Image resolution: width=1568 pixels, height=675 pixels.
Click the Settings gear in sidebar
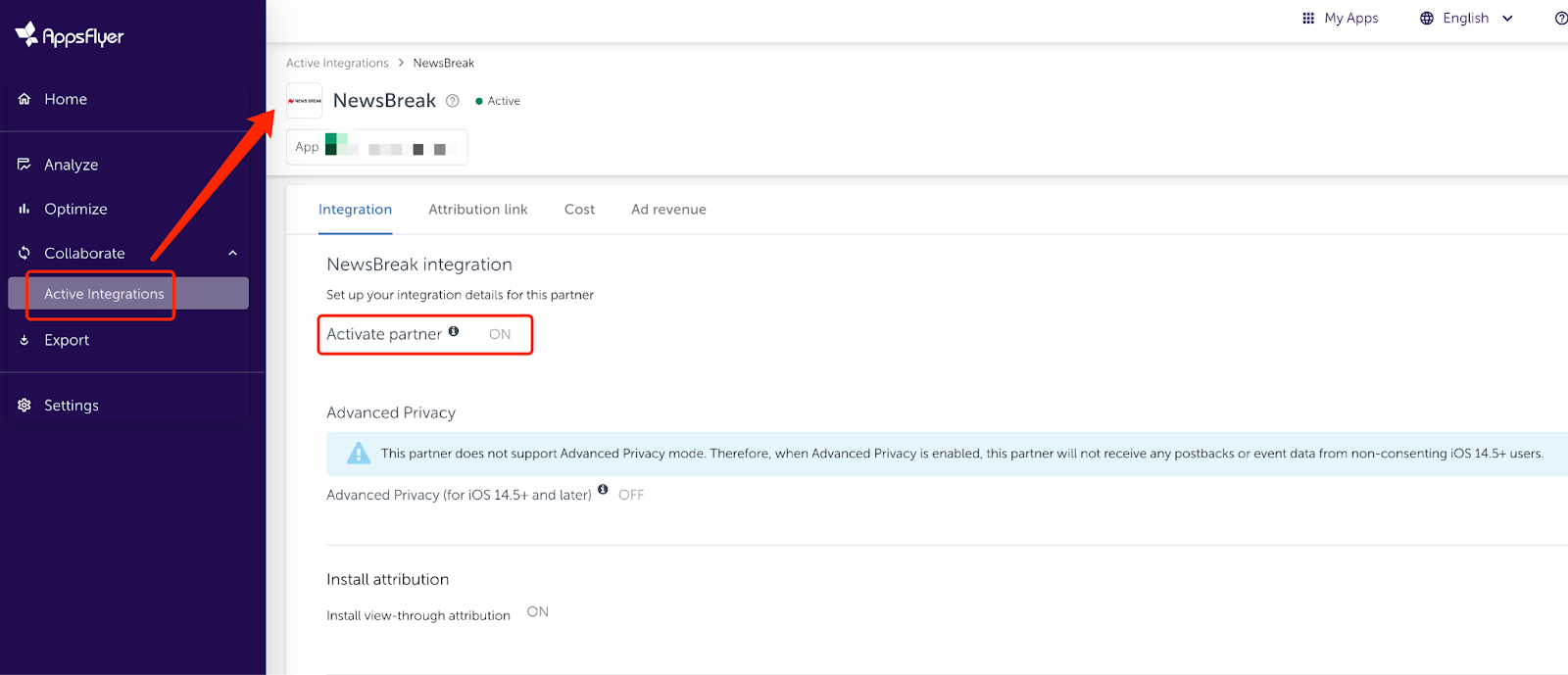pyautogui.click(x=24, y=406)
